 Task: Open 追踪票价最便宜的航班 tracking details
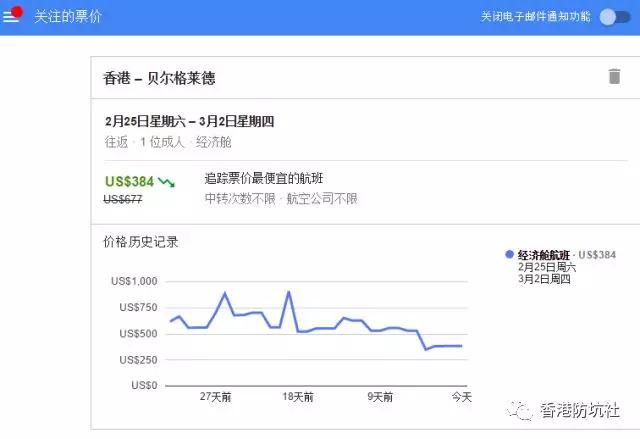click(x=264, y=178)
